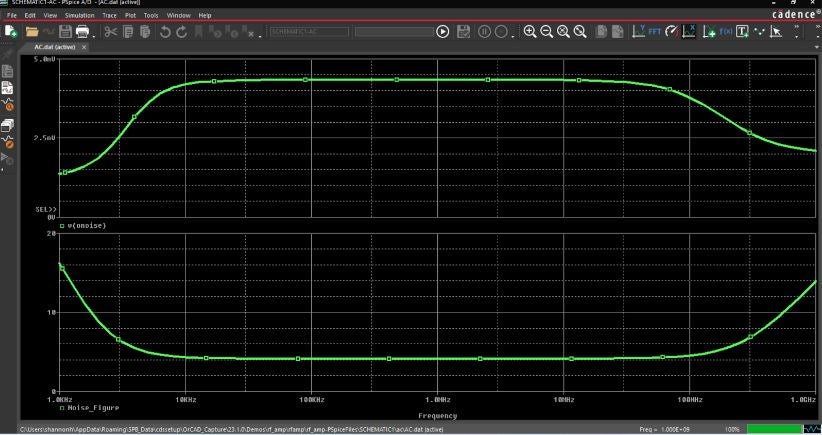Viewport: 822px width, 435px height.
Task: Open the Window menu
Action: (178, 16)
